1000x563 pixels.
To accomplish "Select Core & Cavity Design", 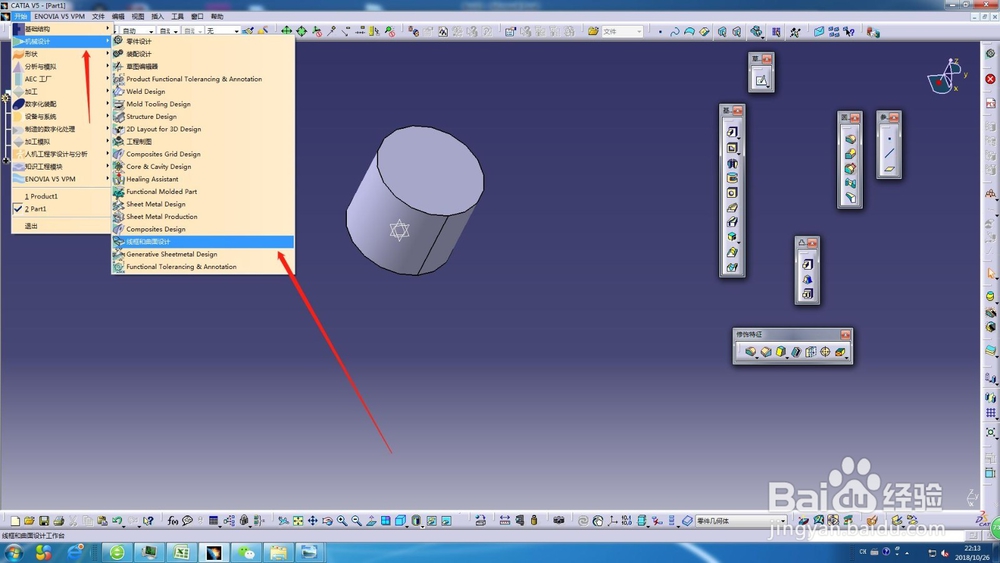I will coord(203,166).
